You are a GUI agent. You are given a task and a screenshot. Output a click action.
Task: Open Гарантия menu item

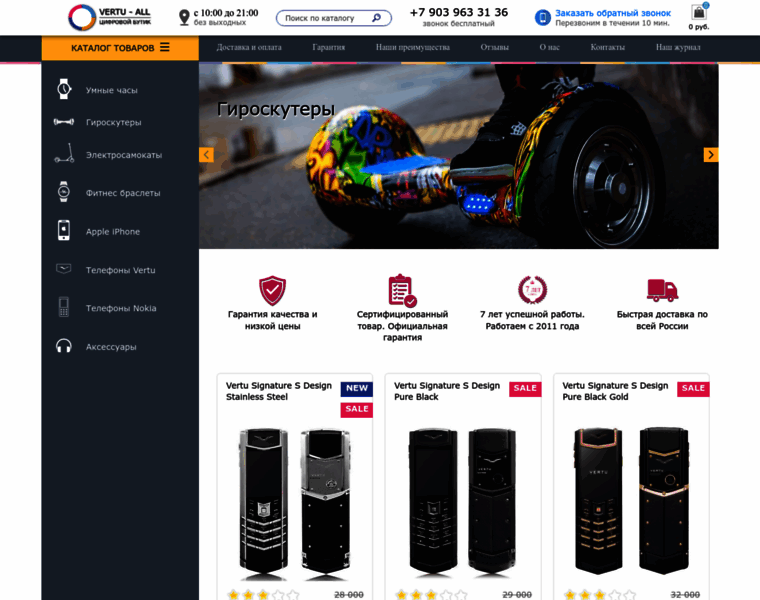coord(329,47)
